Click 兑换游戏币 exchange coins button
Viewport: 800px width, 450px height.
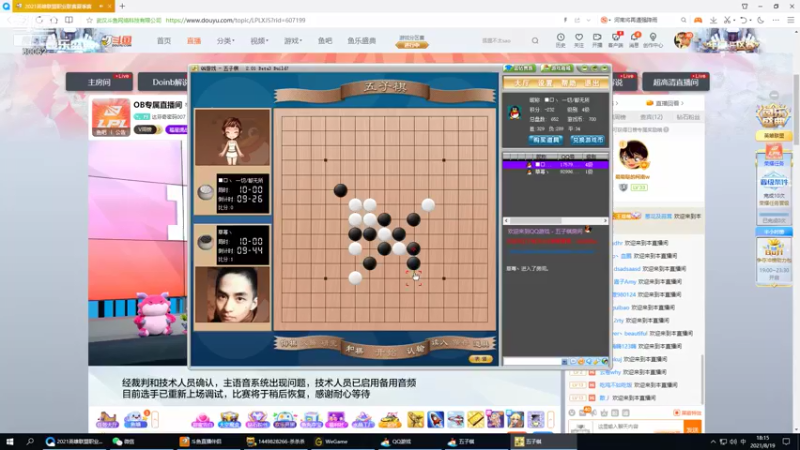(587, 140)
